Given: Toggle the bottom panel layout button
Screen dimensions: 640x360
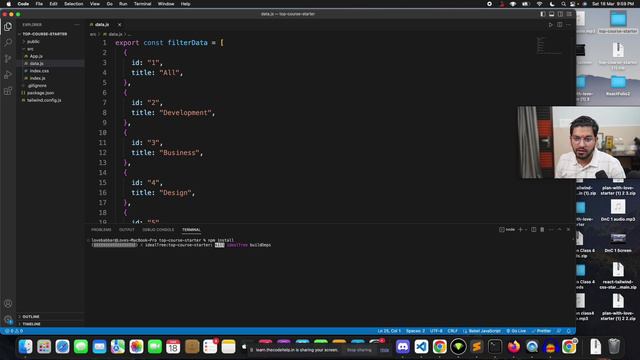Looking at the screenshot, I should coord(551,14).
